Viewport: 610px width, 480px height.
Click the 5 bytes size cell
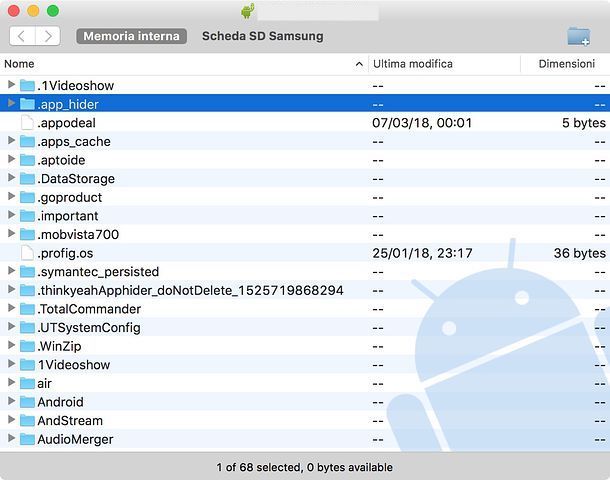click(584, 123)
